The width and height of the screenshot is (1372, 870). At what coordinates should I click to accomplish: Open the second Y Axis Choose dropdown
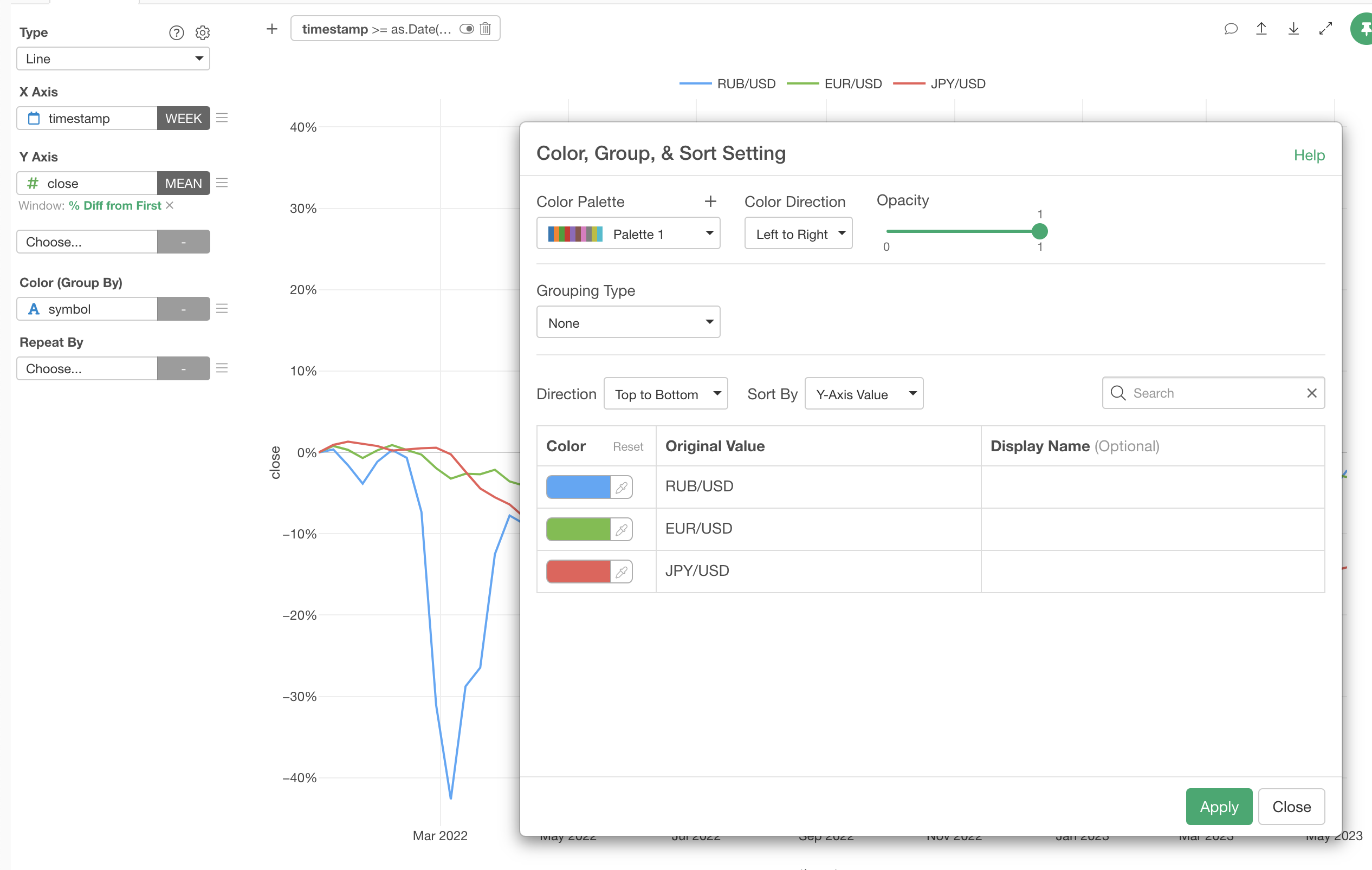87,242
